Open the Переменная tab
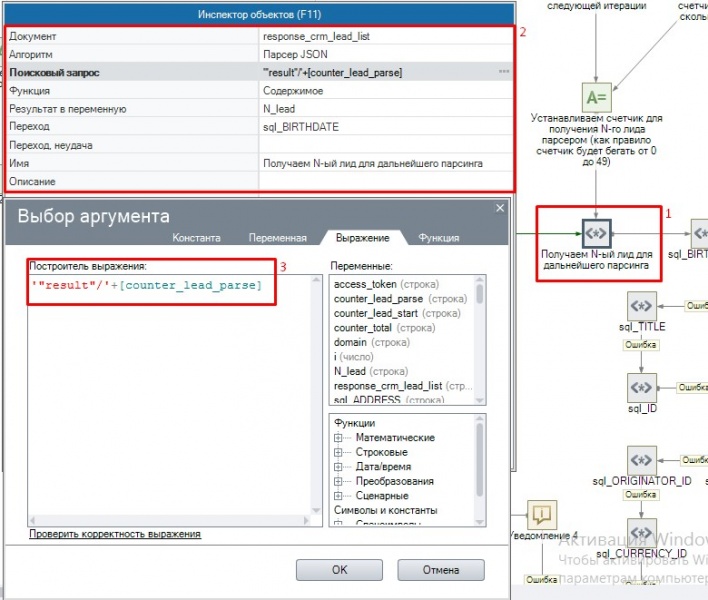Image resolution: width=708 pixels, height=600 pixels. [x=277, y=237]
